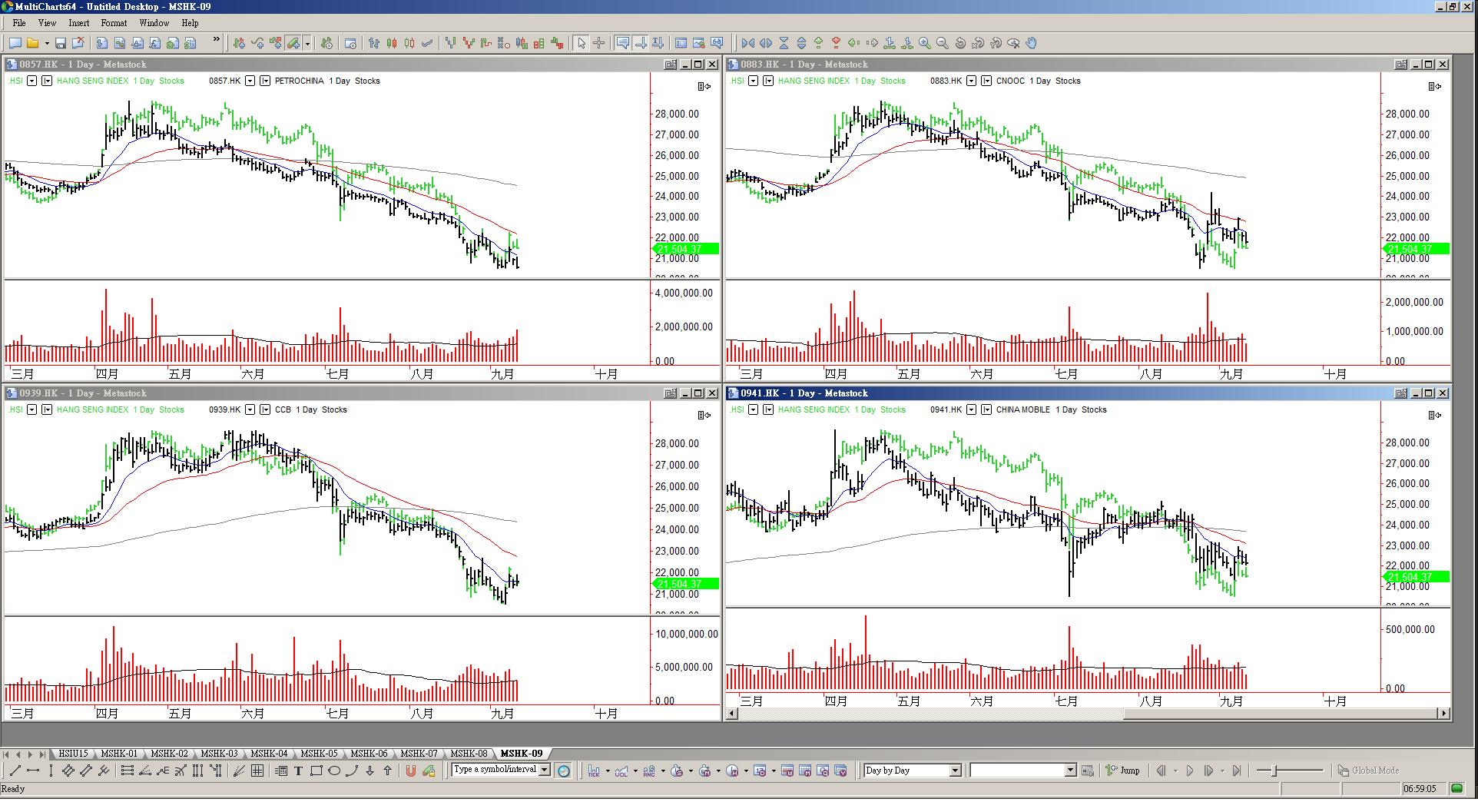Switch to the MSHK-05 workspace tab
This screenshot has width=1478, height=812.
(319, 754)
